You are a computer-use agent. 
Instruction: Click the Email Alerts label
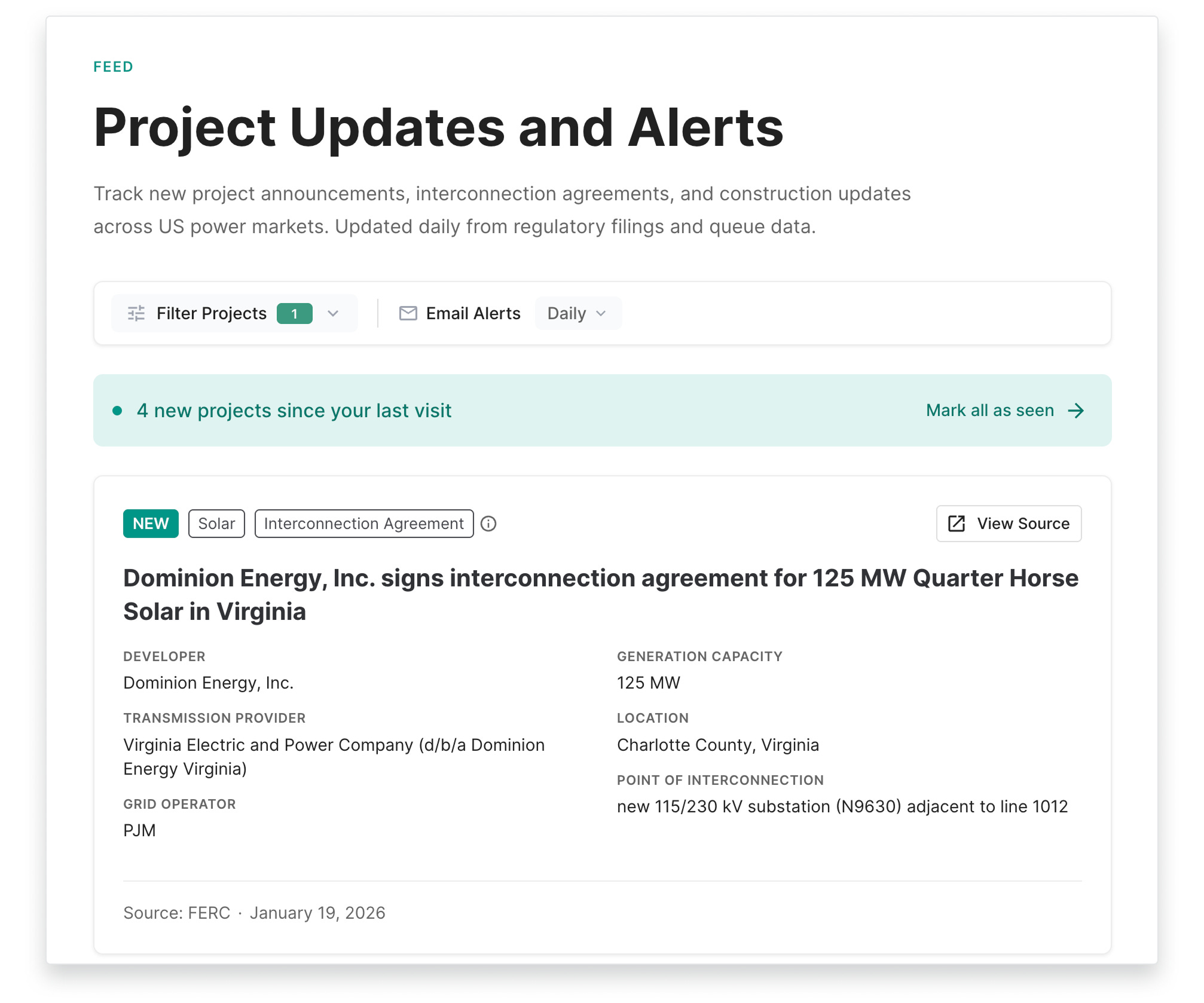tap(473, 313)
